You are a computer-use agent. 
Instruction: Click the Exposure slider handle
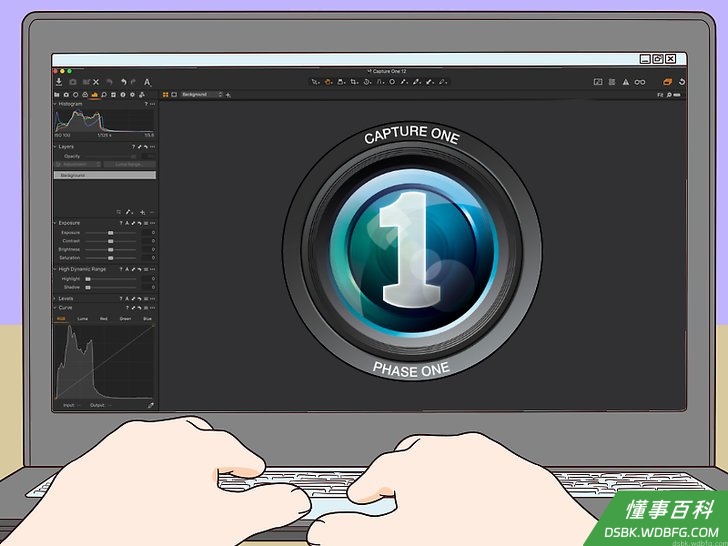click(110, 233)
